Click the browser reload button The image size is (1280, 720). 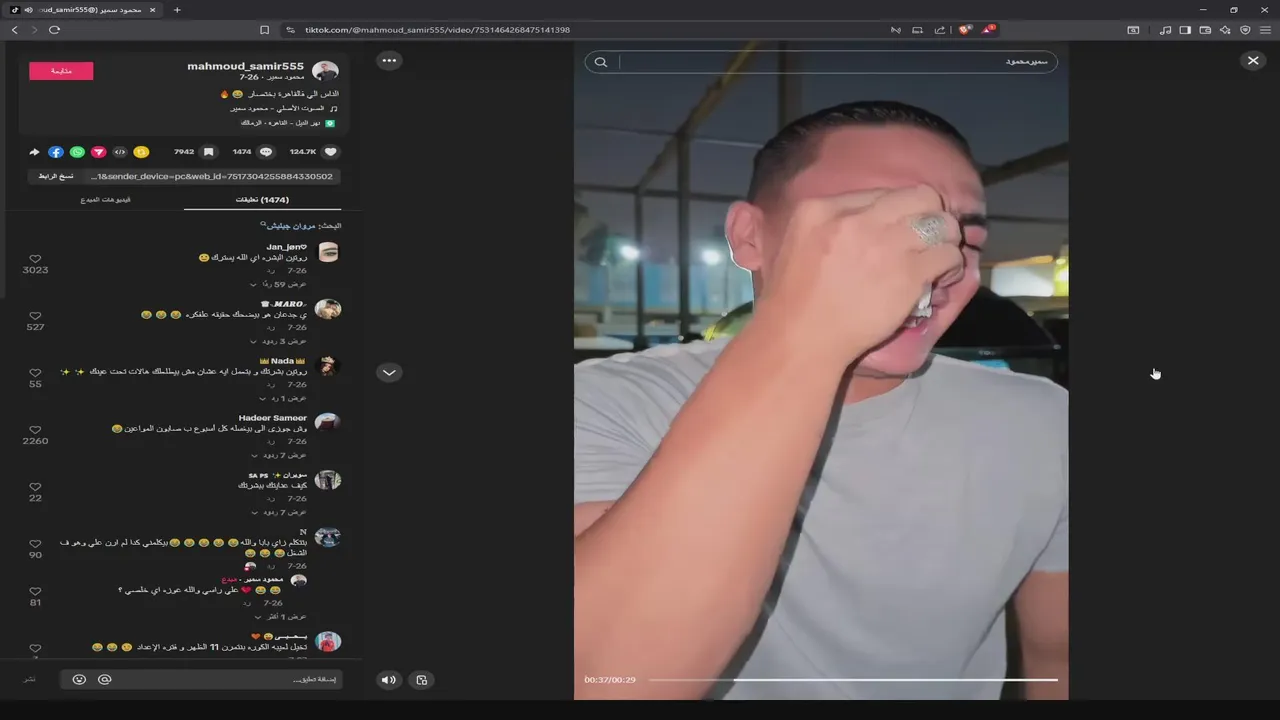(x=54, y=30)
